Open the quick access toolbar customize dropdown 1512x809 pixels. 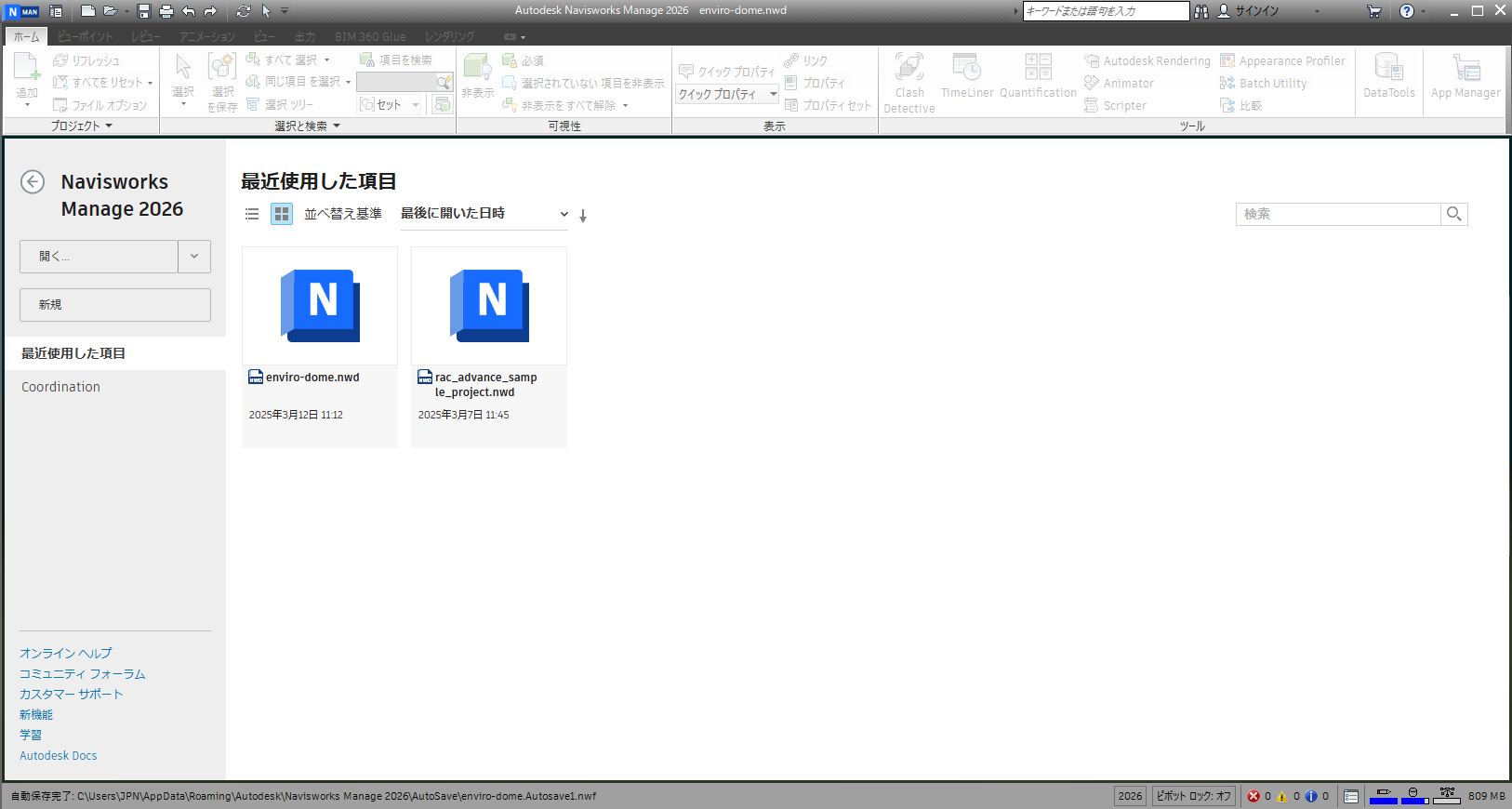point(285,11)
